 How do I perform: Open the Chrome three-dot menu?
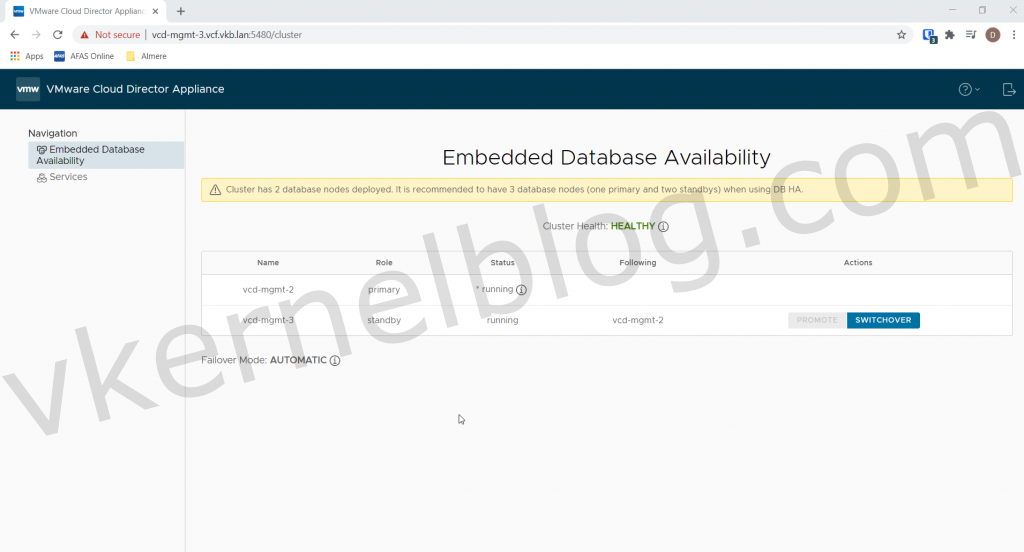click(x=1014, y=35)
